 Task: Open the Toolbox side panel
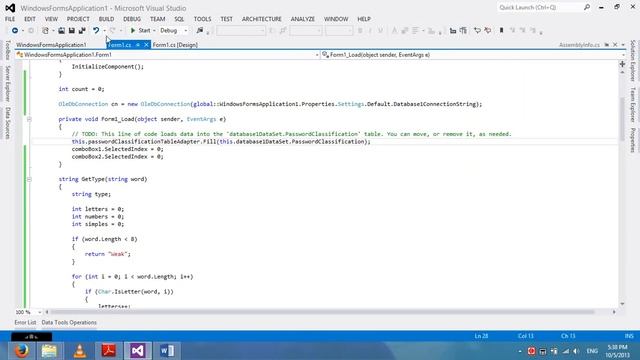[x=7, y=50]
